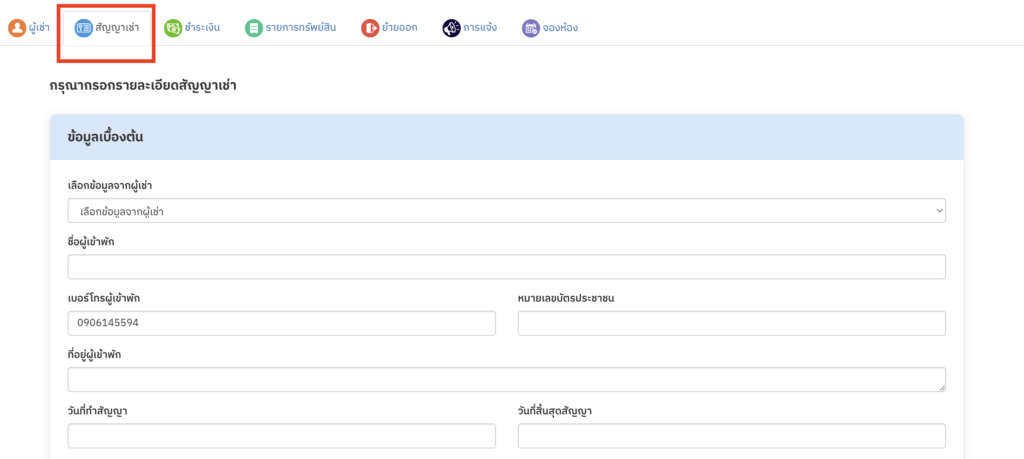Click the orange tenant (ผู้เช่า) person icon
Viewport: 1024px width, 459px height.
[x=17, y=28]
